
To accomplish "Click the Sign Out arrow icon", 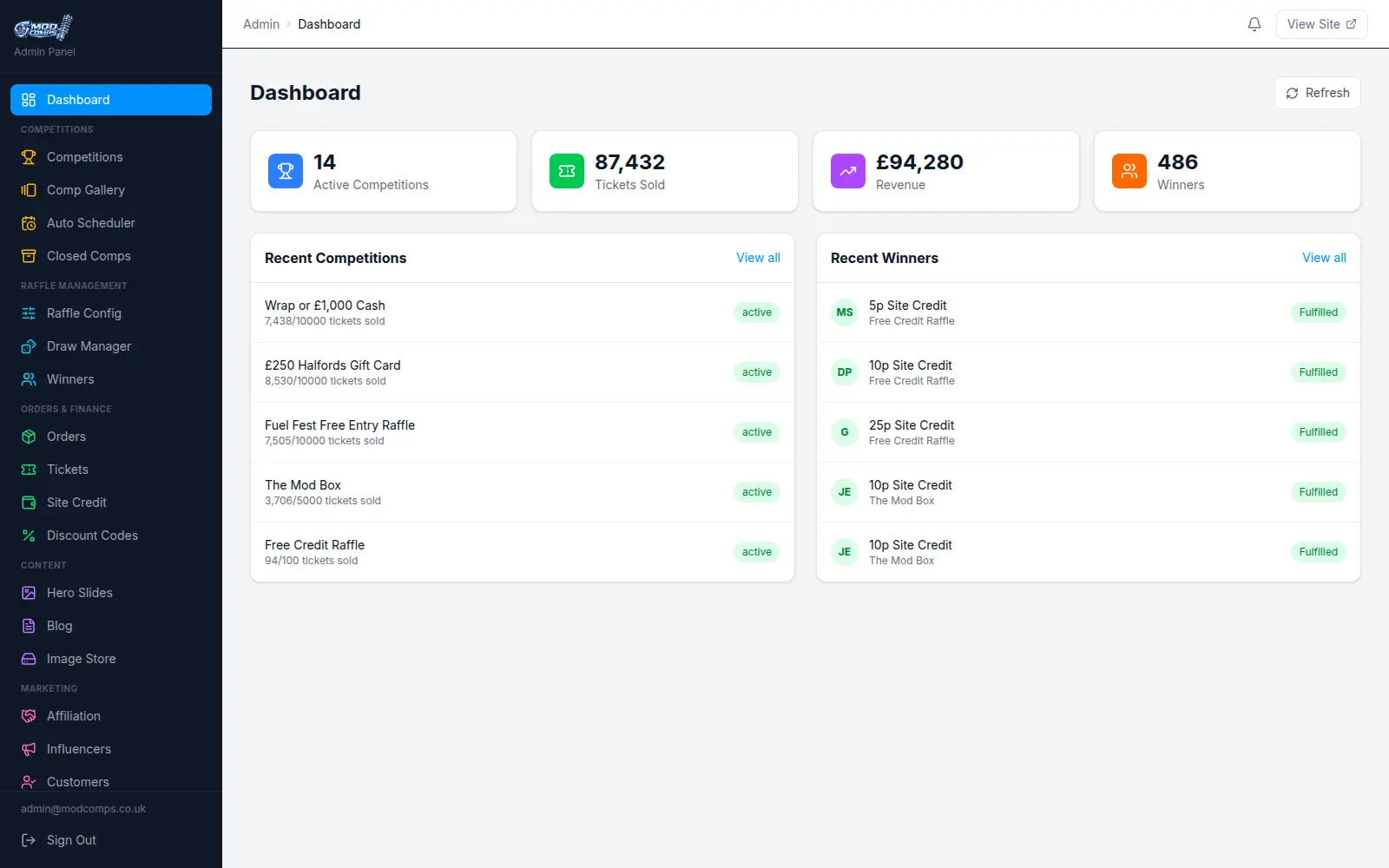I will click(x=29, y=840).
